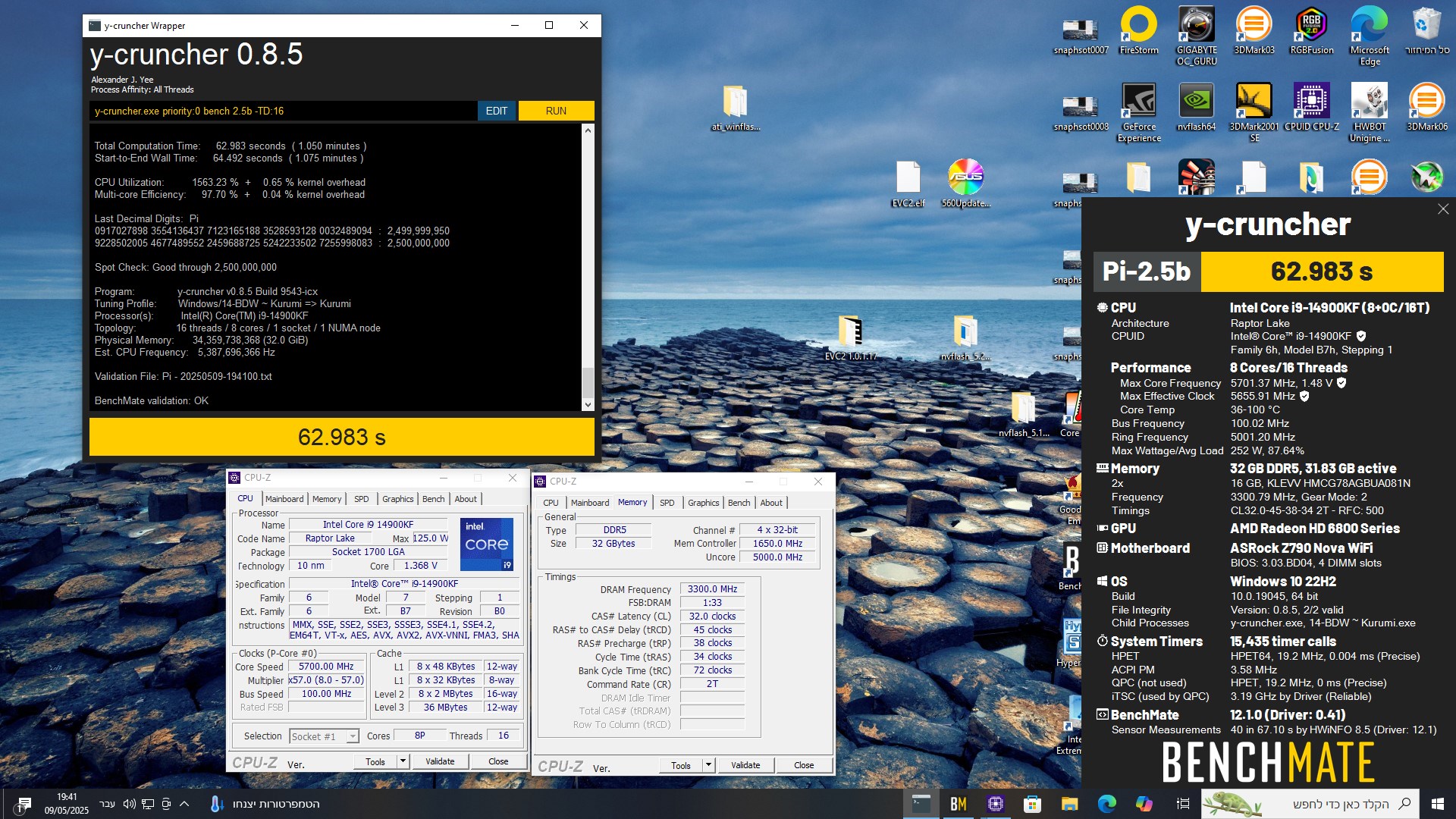Image resolution: width=1456 pixels, height=819 pixels.
Task: Open About tab in left CPU-Z window
Action: click(466, 499)
